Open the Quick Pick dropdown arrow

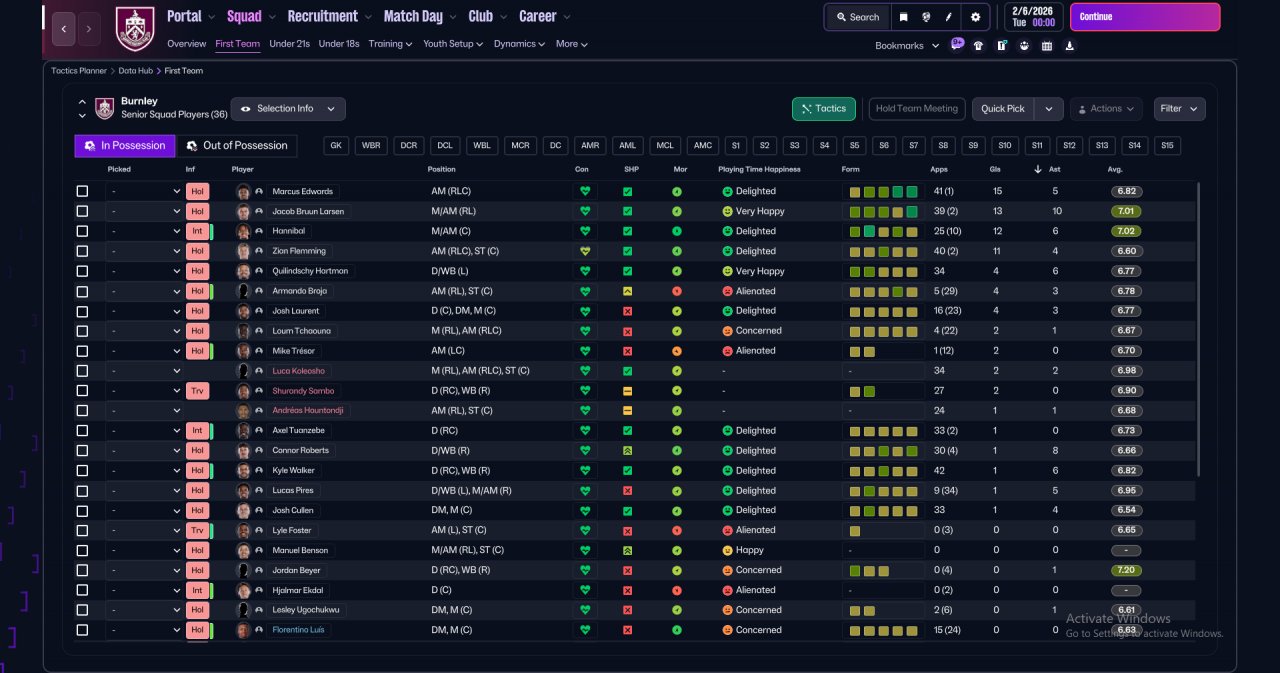tap(1048, 108)
